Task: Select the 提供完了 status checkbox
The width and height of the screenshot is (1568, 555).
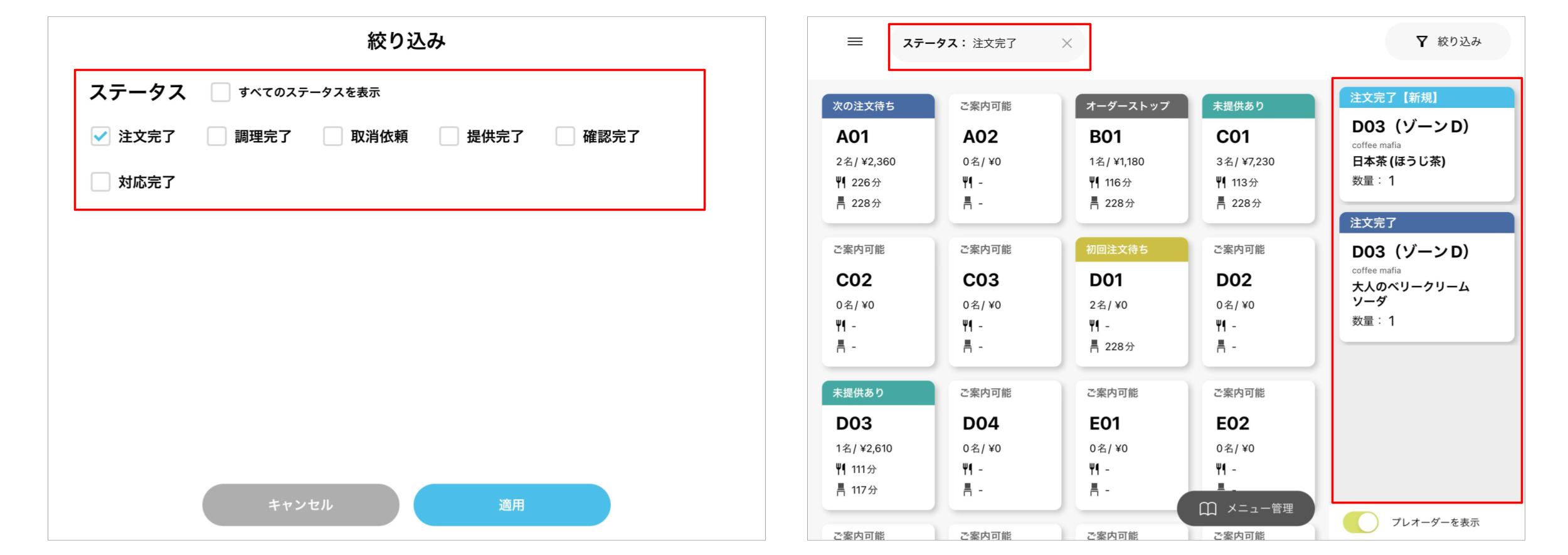Action: (x=449, y=136)
